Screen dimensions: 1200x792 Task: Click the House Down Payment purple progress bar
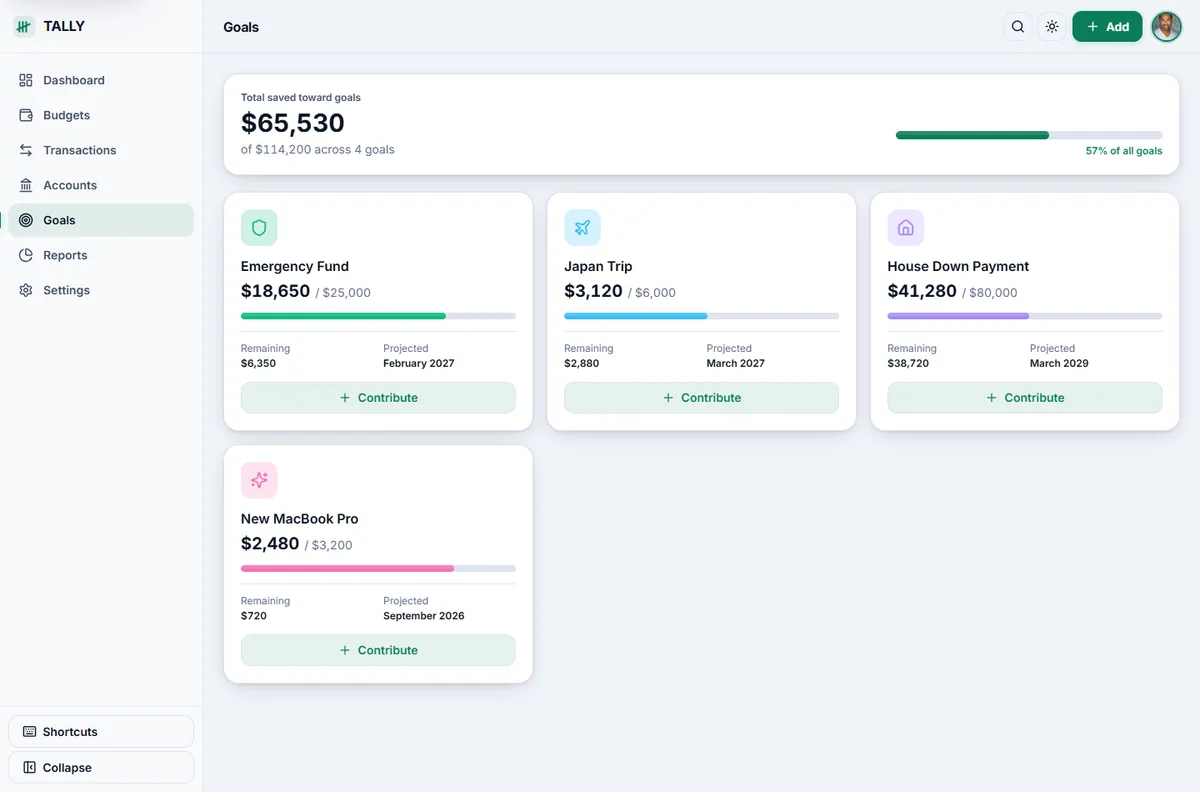(1025, 316)
